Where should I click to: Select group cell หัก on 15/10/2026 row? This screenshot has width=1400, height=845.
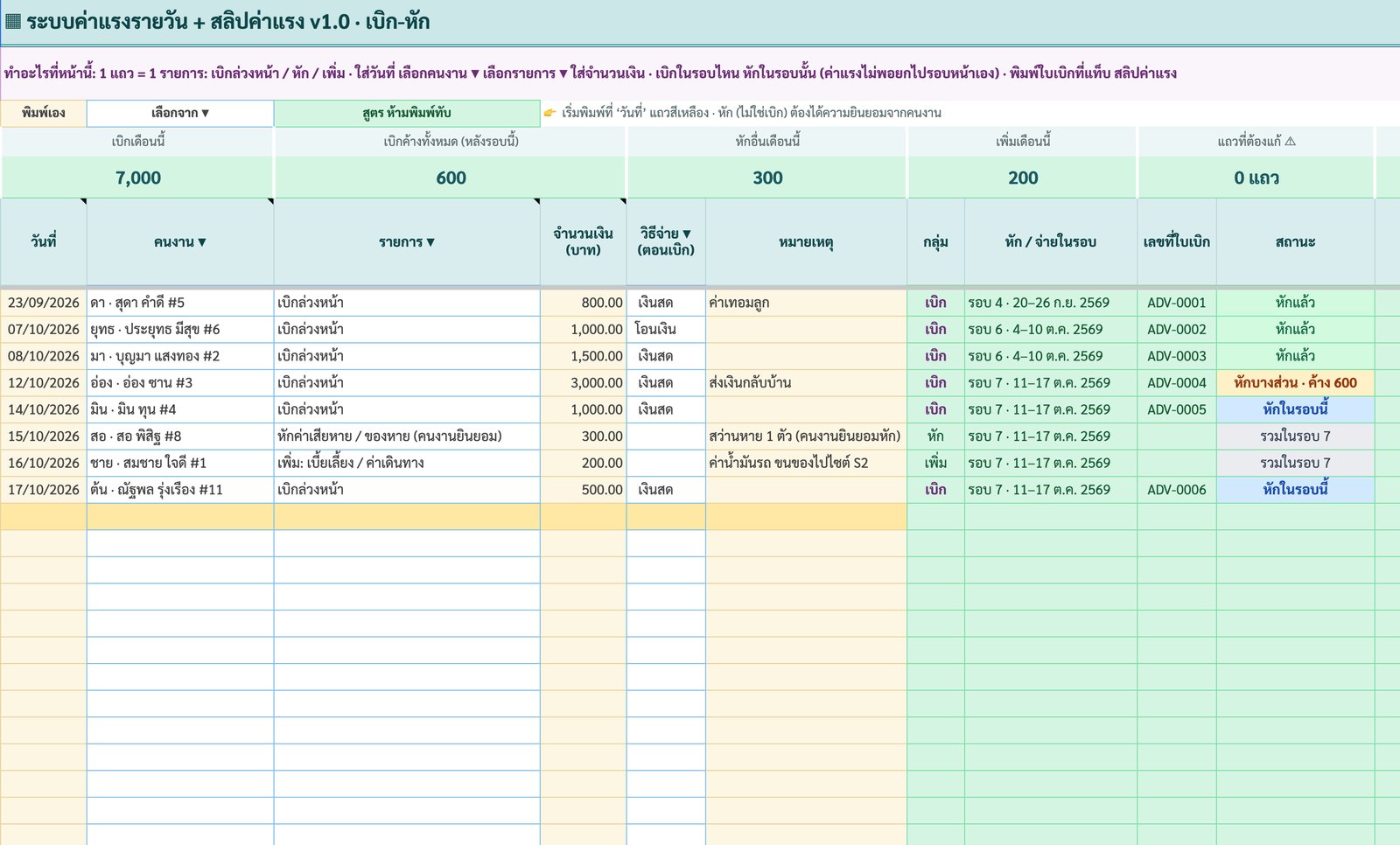[x=935, y=436]
